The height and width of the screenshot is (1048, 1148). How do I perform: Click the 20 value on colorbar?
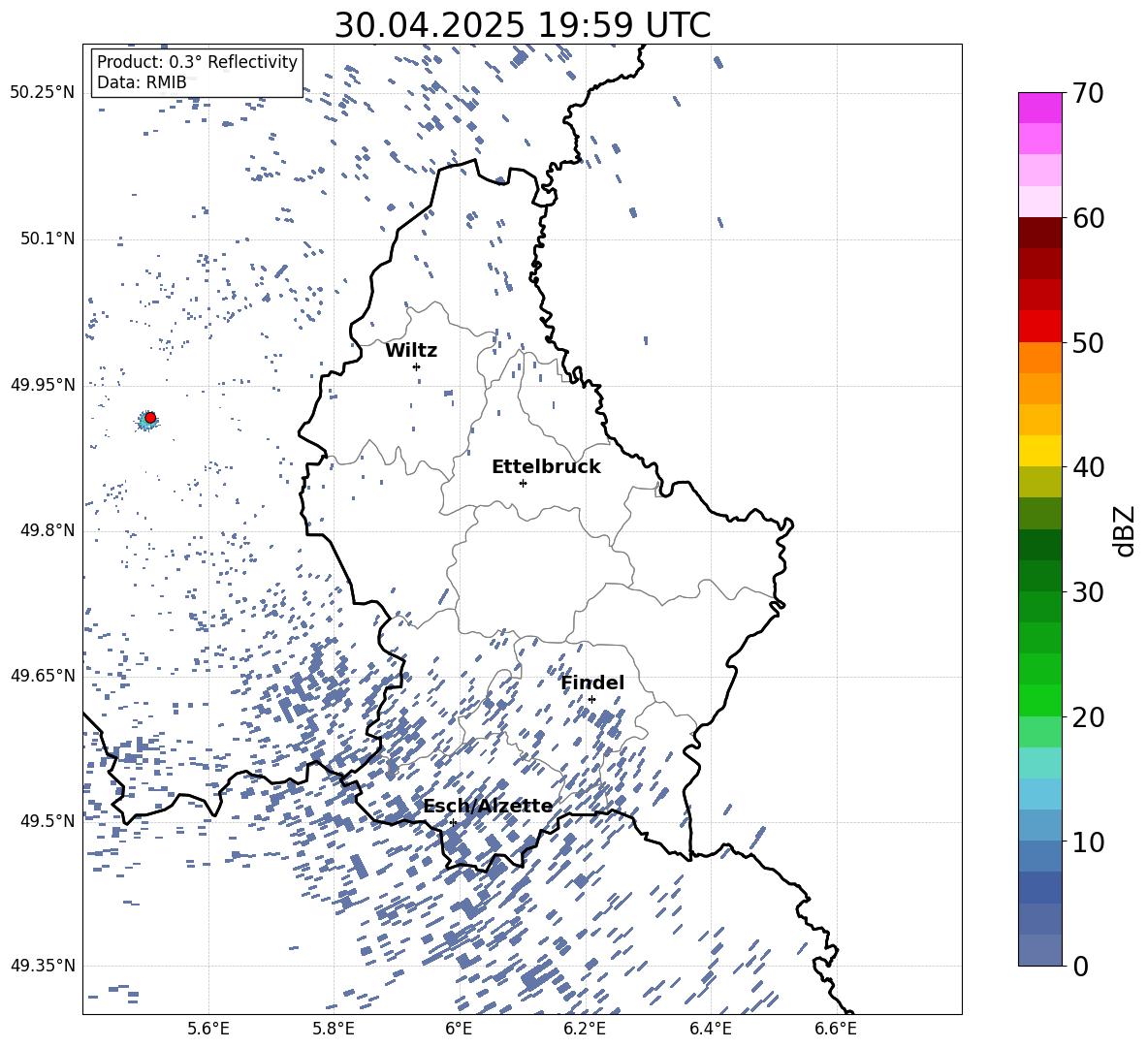click(x=1088, y=716)
